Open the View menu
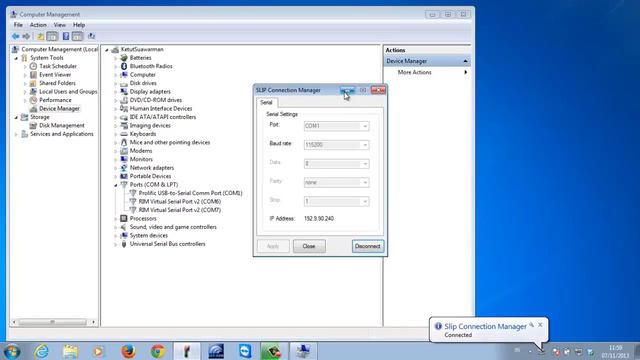Screen dimensions: 640x360 [x=60, y=25]
